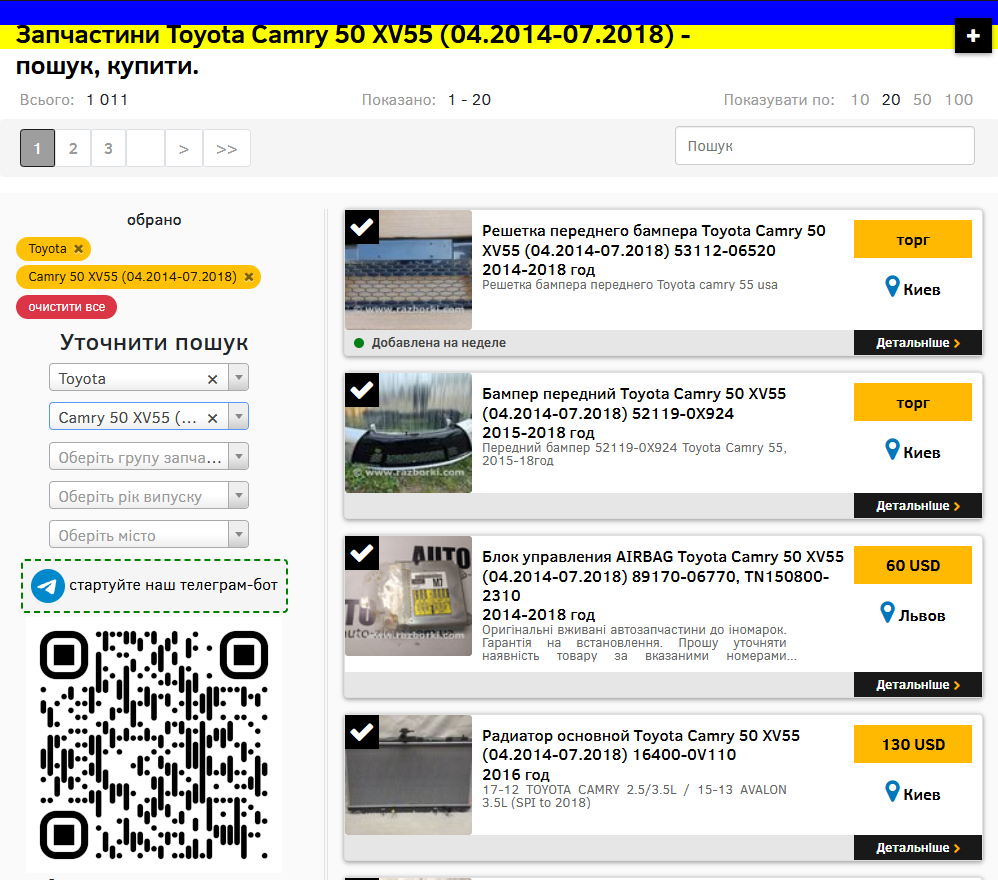Image resolution: width=998 pixels, height=880 pixels.
Task: Click location pin on Радиатор основной listing
Action: click(x=892, y=791)
